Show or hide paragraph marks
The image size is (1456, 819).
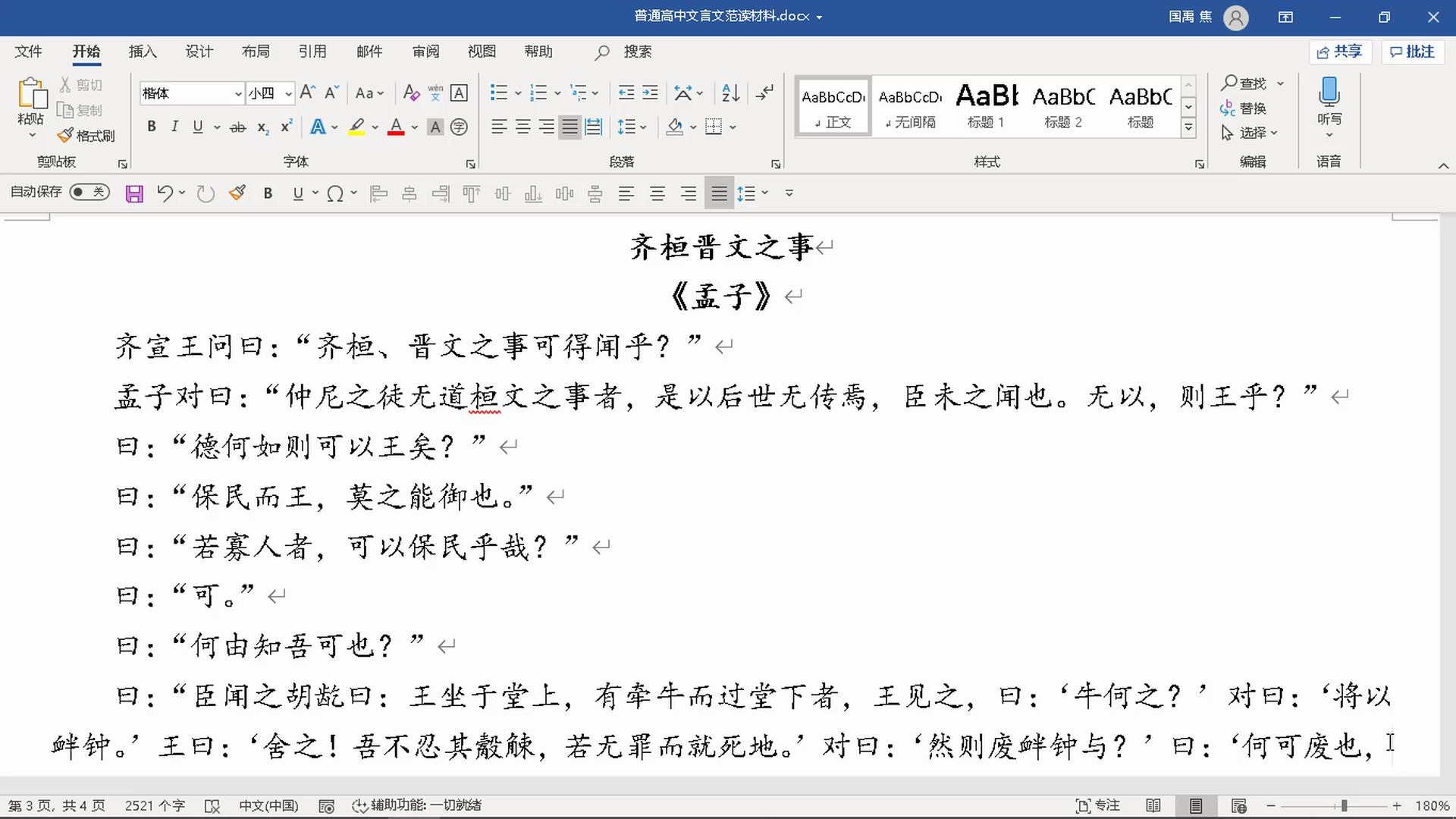(765, 93)
